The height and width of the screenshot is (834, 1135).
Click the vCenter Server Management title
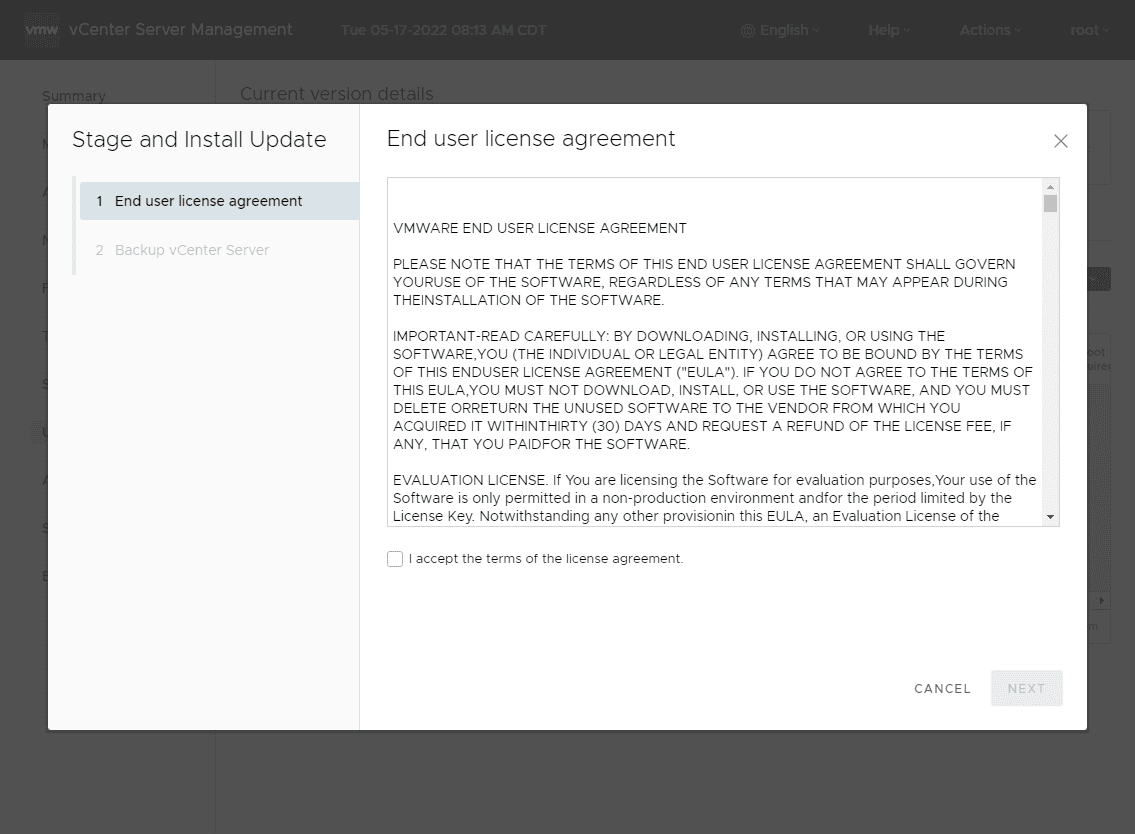pyautogui.click(x=180, y=30)
